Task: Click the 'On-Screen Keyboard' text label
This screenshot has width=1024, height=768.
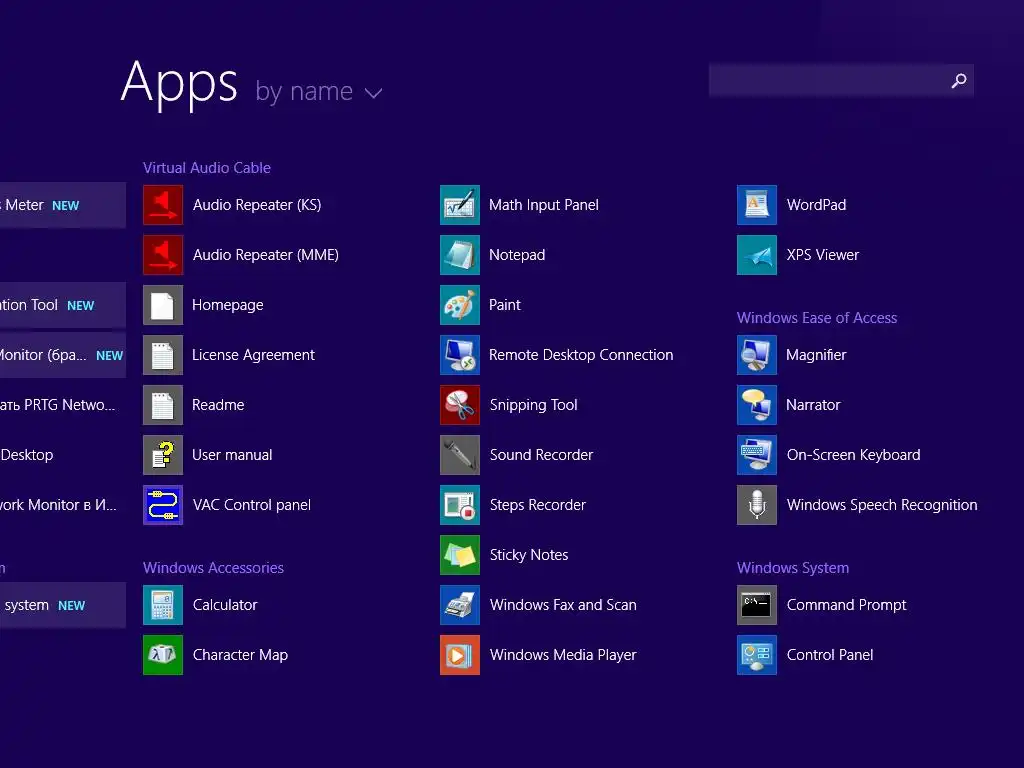Action: pos(854,455)
